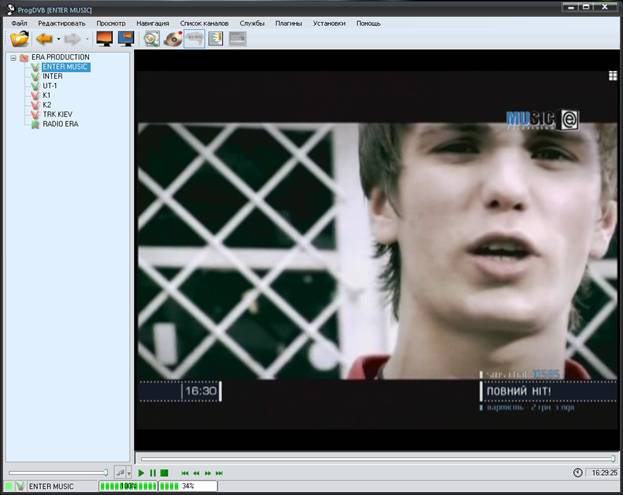Open the Файл menu
The height and width of the screenshot is (495, 623).
pos(19,23)
